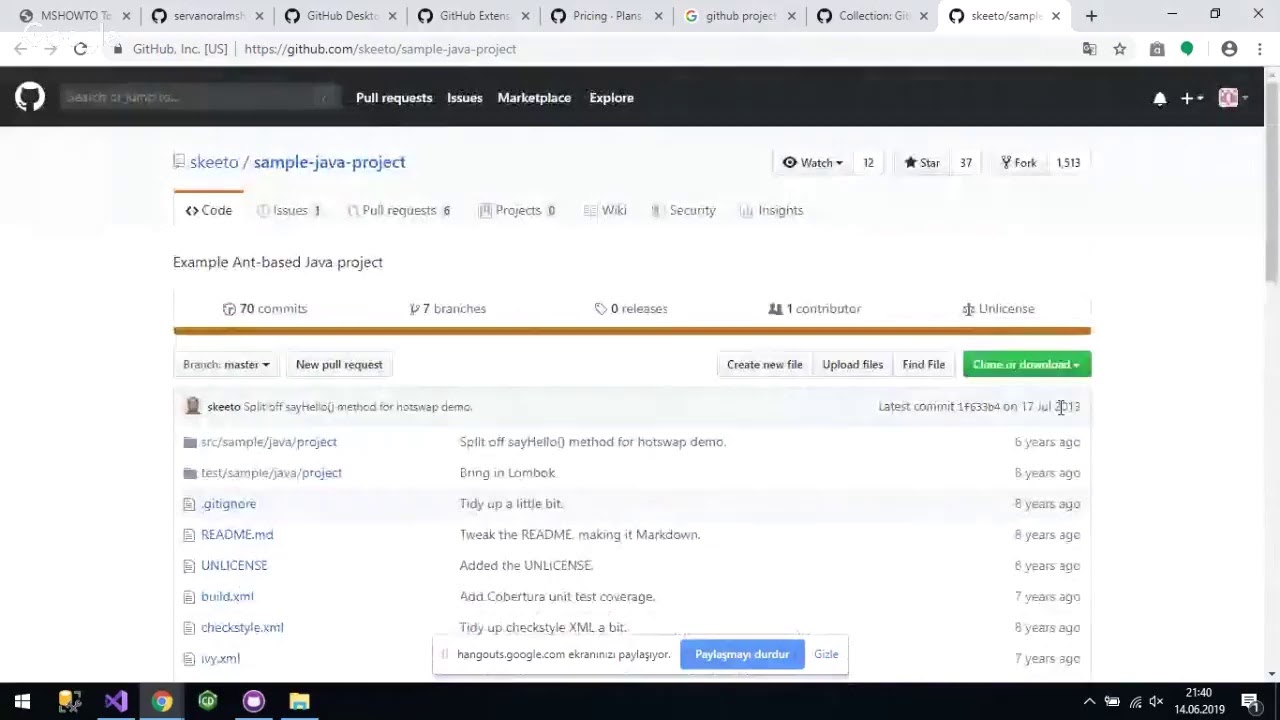Hide sharing bar with Gizle link

point(826,654)
